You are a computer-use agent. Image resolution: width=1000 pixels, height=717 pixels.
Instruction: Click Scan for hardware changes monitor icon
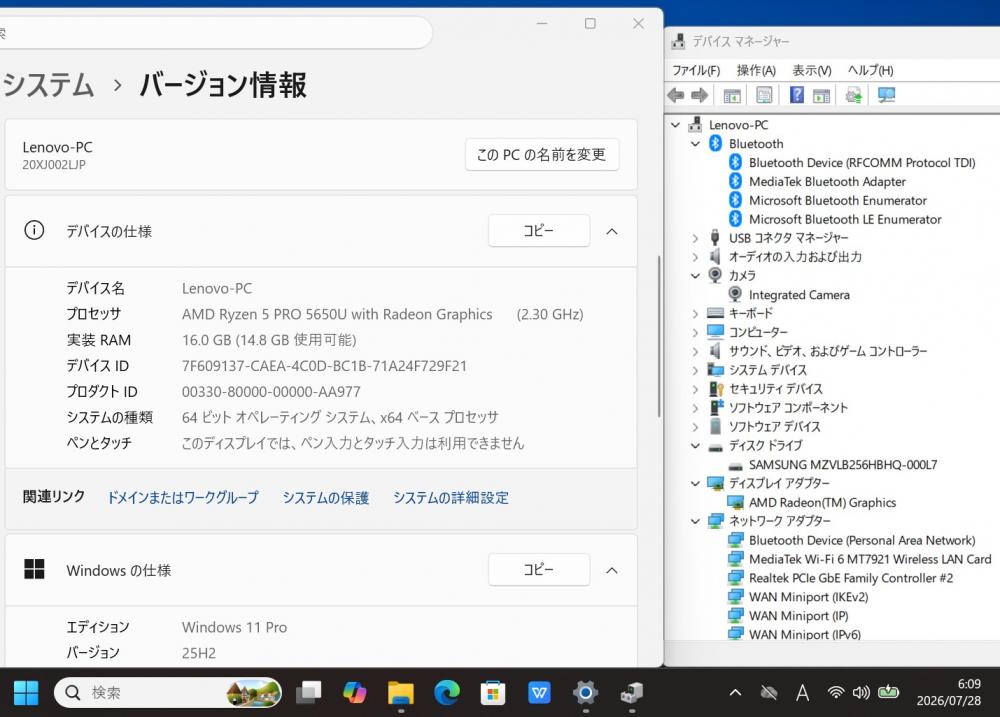coord(886,96)
